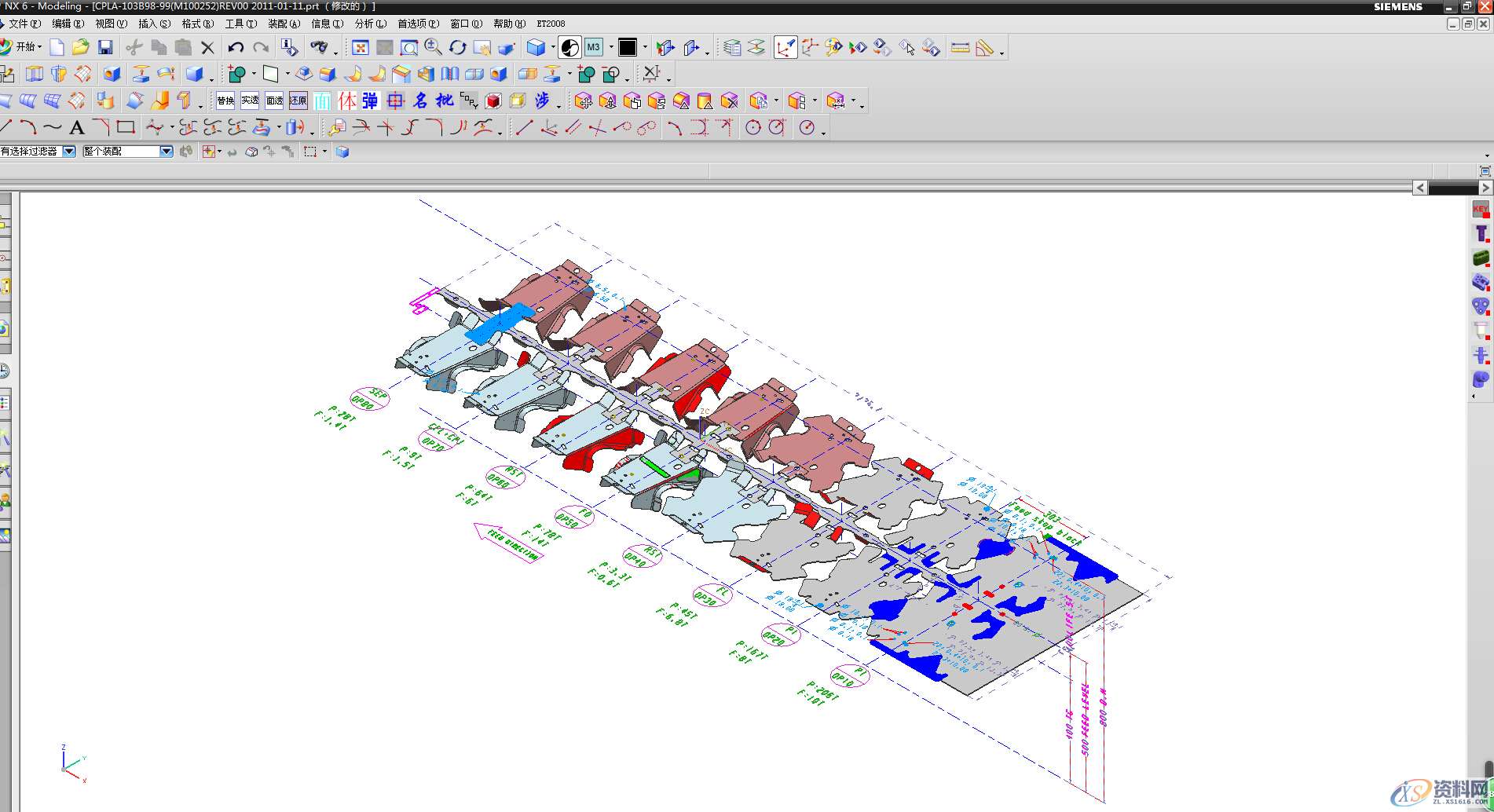The height and width of the screenshot is (812, 1494).
Task: Toggle the black-white shading style button
Action: [570, 48]
